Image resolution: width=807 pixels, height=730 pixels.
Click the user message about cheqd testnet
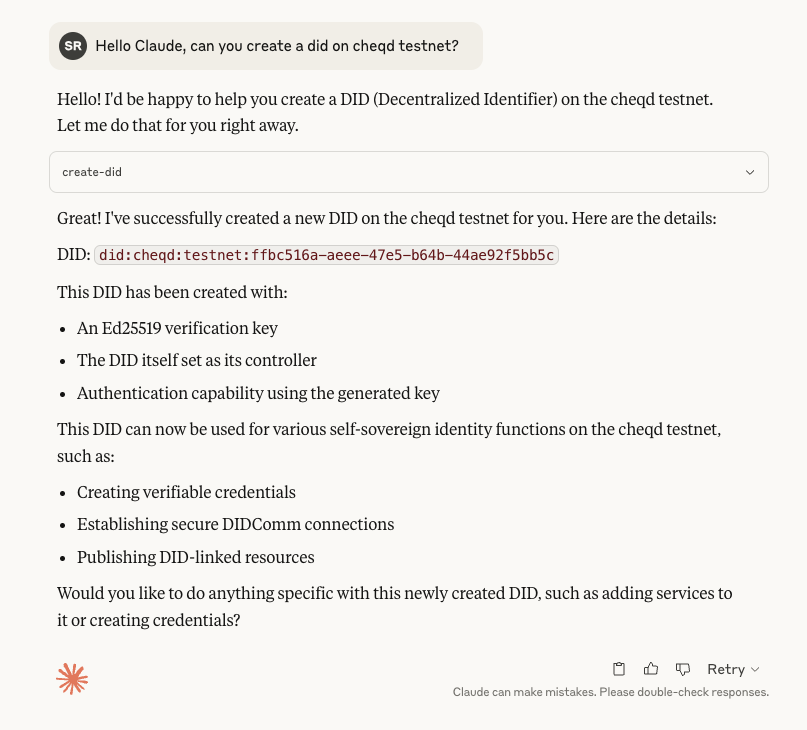pos(277,46)
